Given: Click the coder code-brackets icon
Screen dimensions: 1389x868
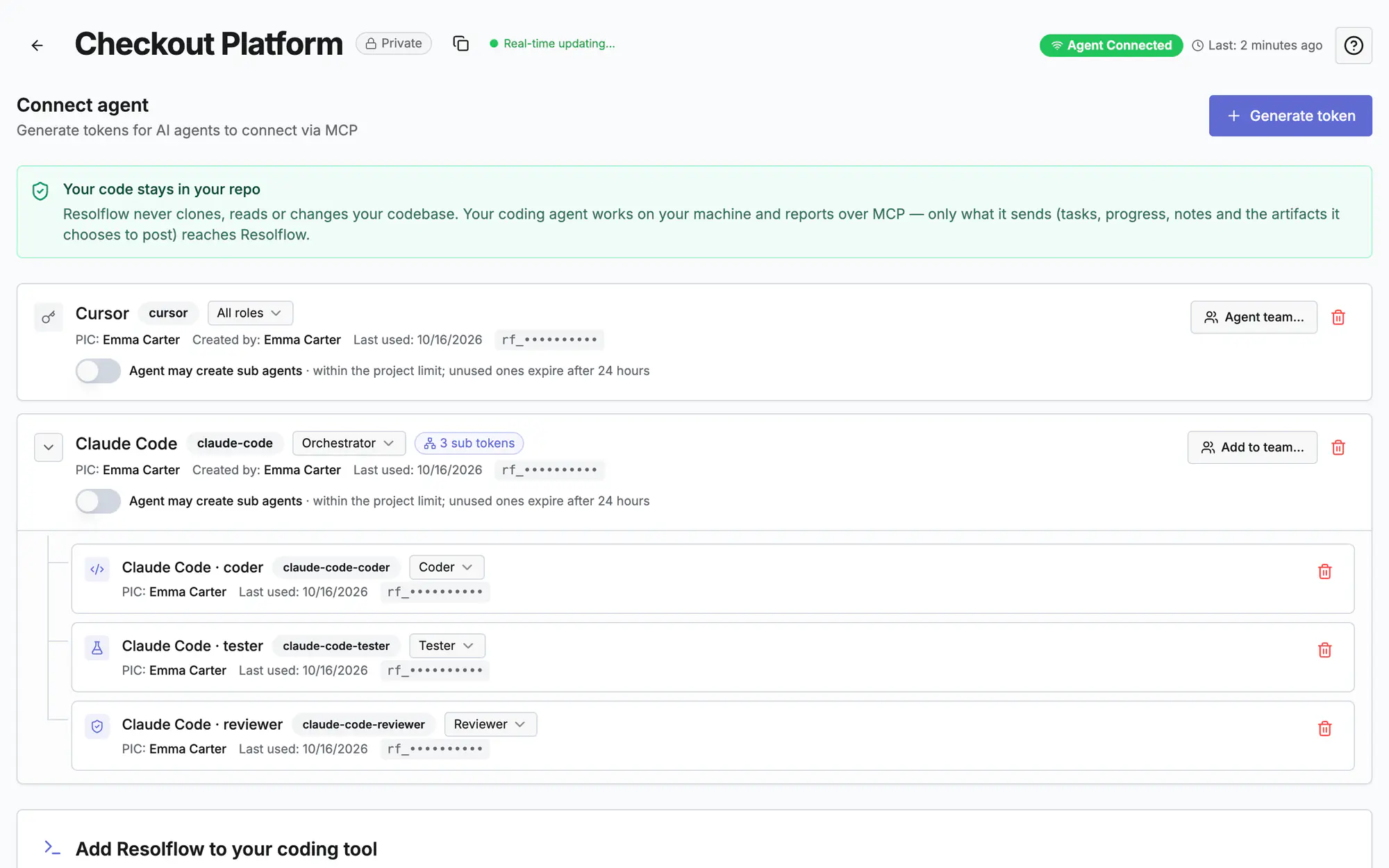Looking at the screenshot, I should (x=97, y=569).
